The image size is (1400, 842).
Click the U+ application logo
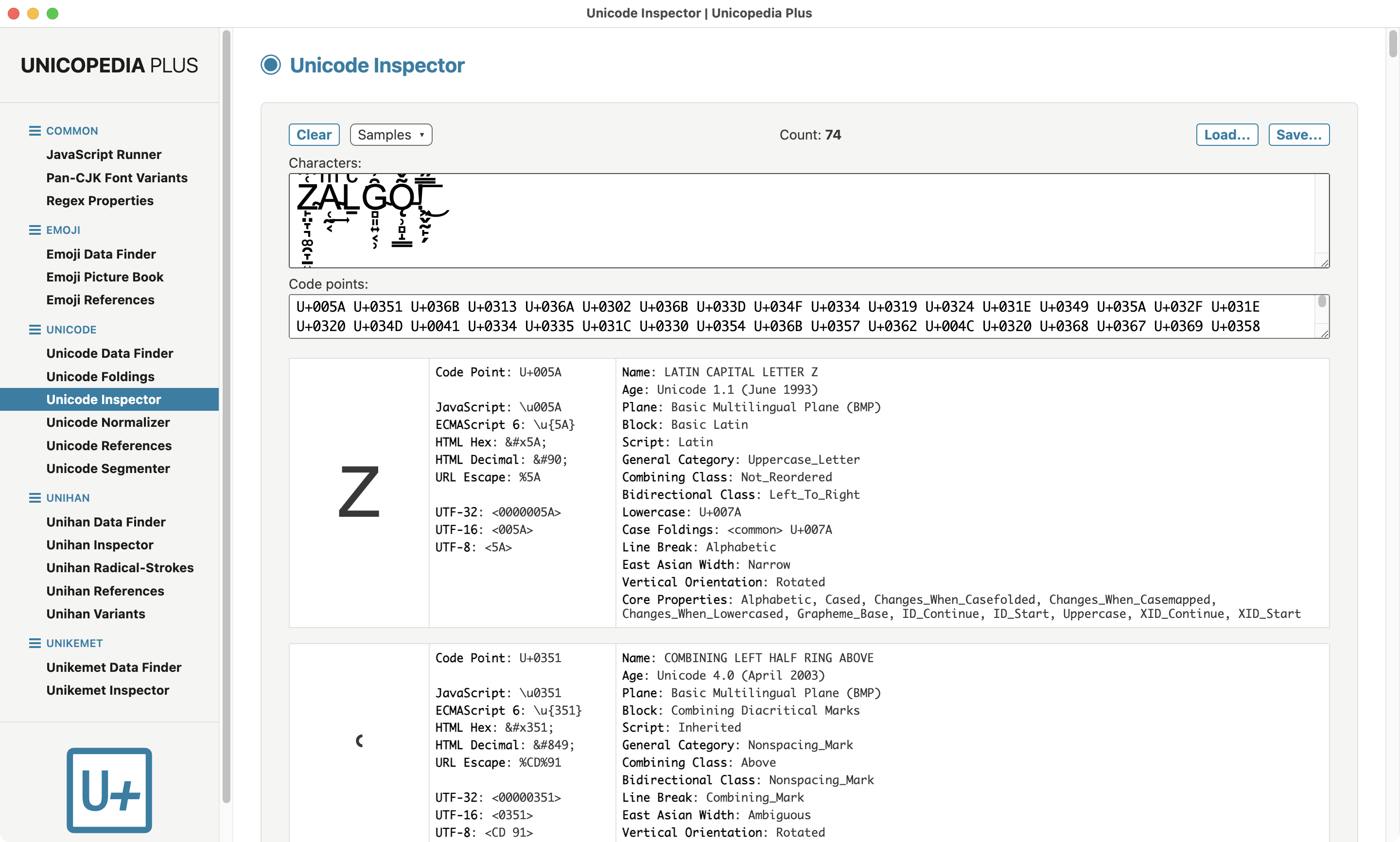click(109, 790)
